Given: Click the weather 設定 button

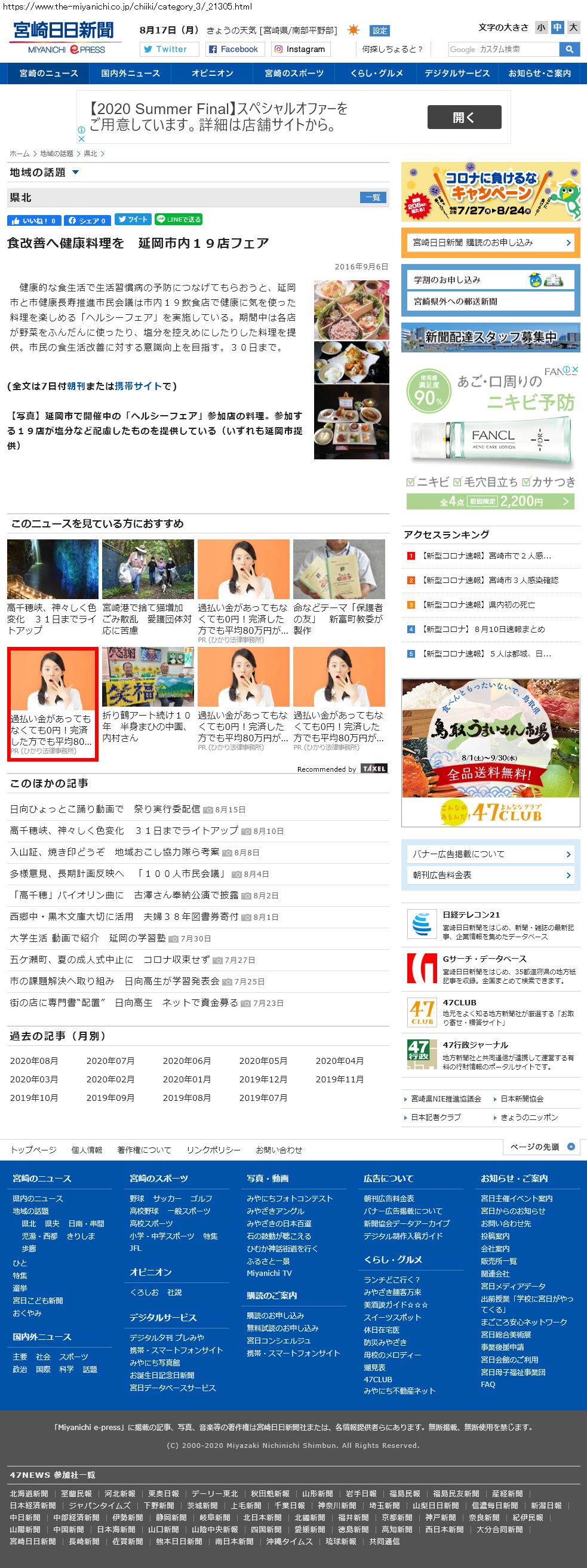Looking at the screenshot, I should coord(380,30).
